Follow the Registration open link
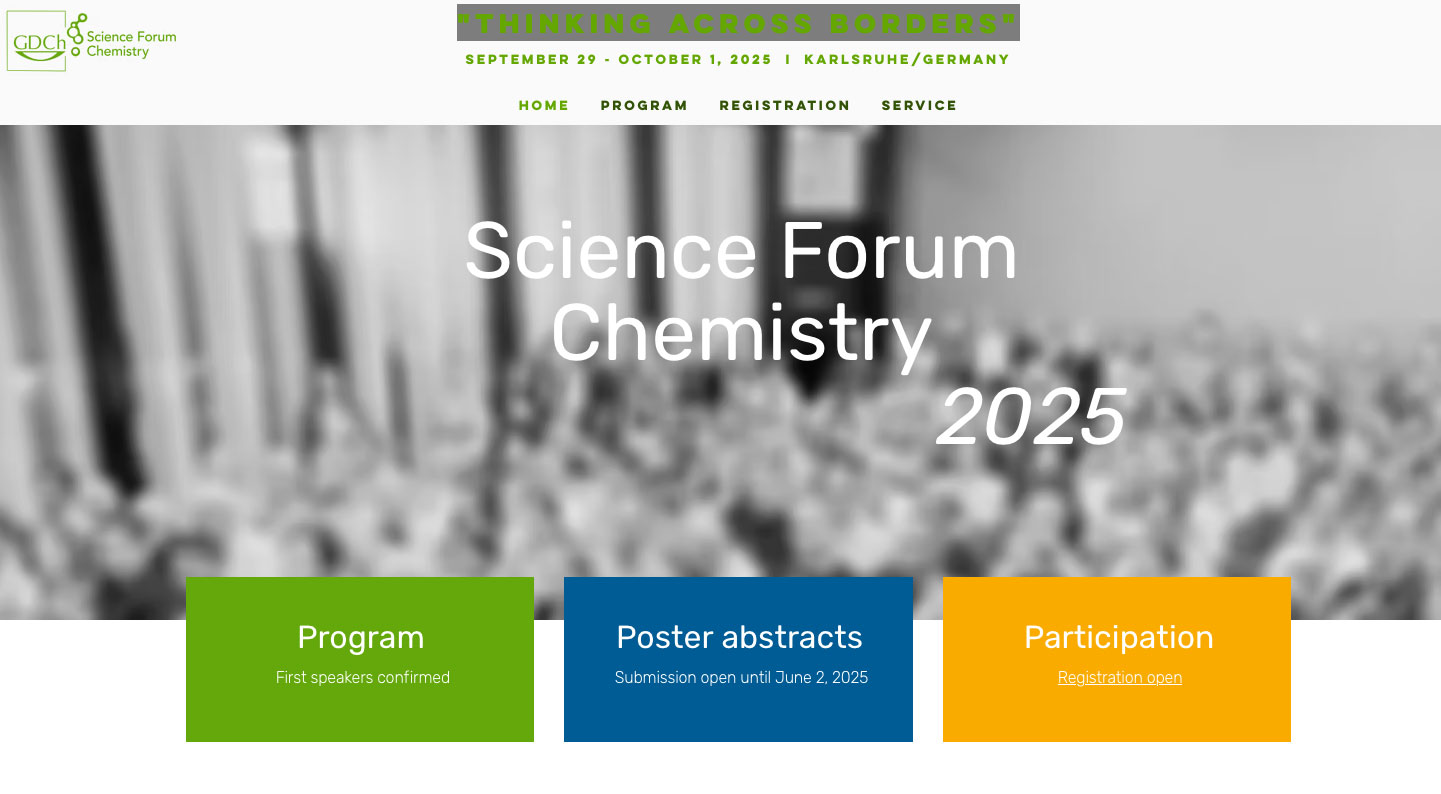Image resolution: width=1441 pixels, height=794 pixels. pyautogui.click(x=1119, y=677)
